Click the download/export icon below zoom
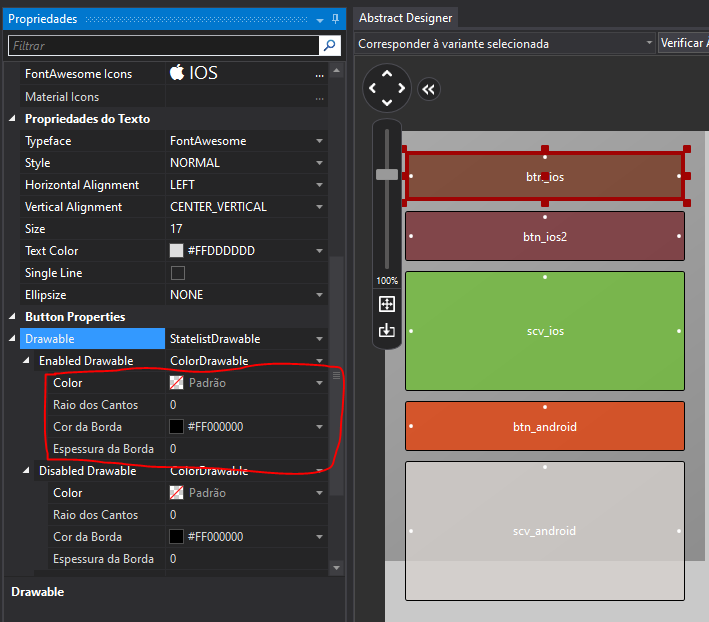The image size is (709, 622). tap(387, 330)
